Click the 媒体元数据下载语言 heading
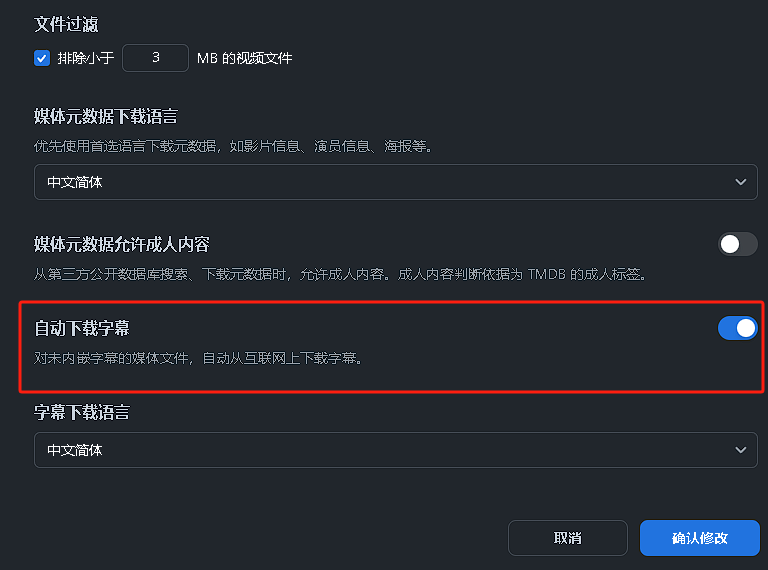Viewport: 768px width, 570px height. point(106,117)
